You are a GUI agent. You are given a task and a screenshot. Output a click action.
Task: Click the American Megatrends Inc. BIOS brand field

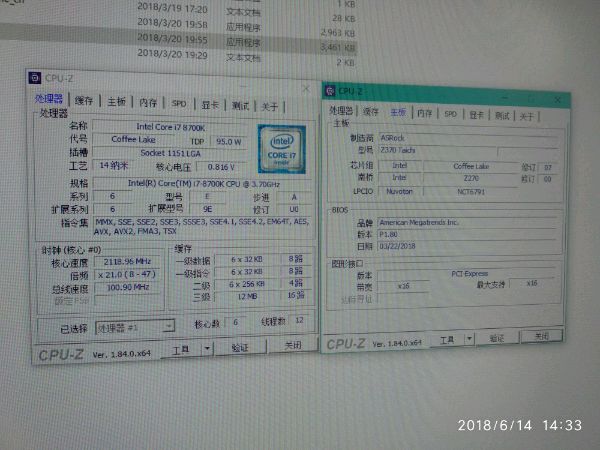(467, 222)
